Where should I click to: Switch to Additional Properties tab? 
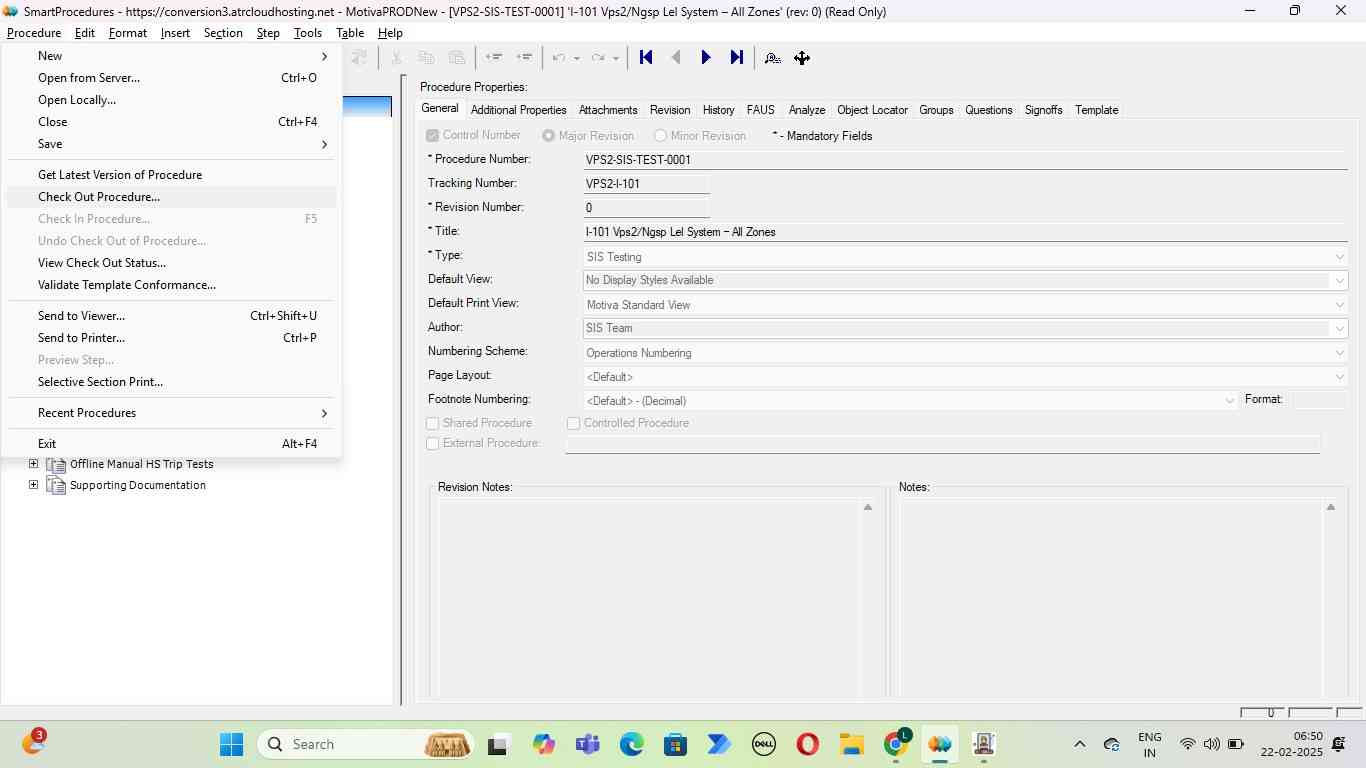coord(518,110)
